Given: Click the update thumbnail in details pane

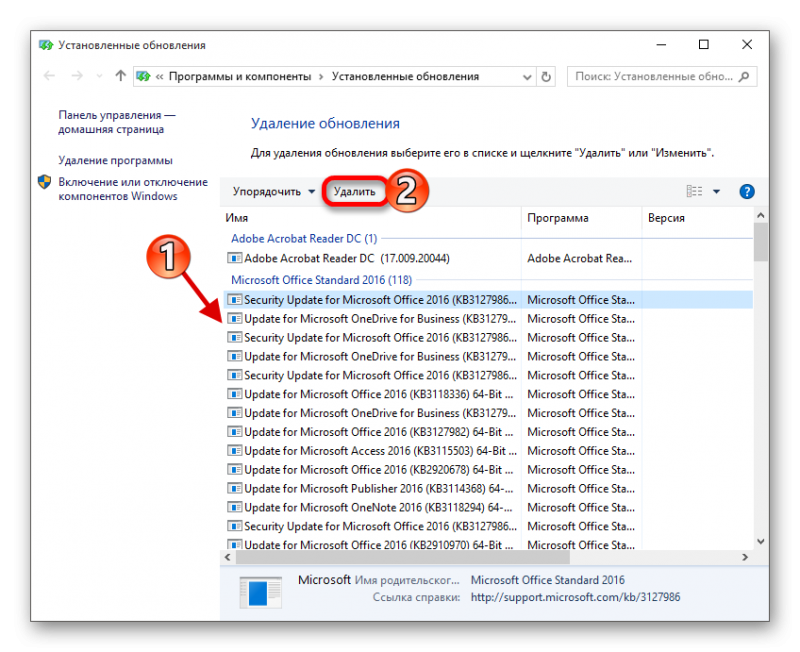Looking at the screenshot, I should 260,592.
